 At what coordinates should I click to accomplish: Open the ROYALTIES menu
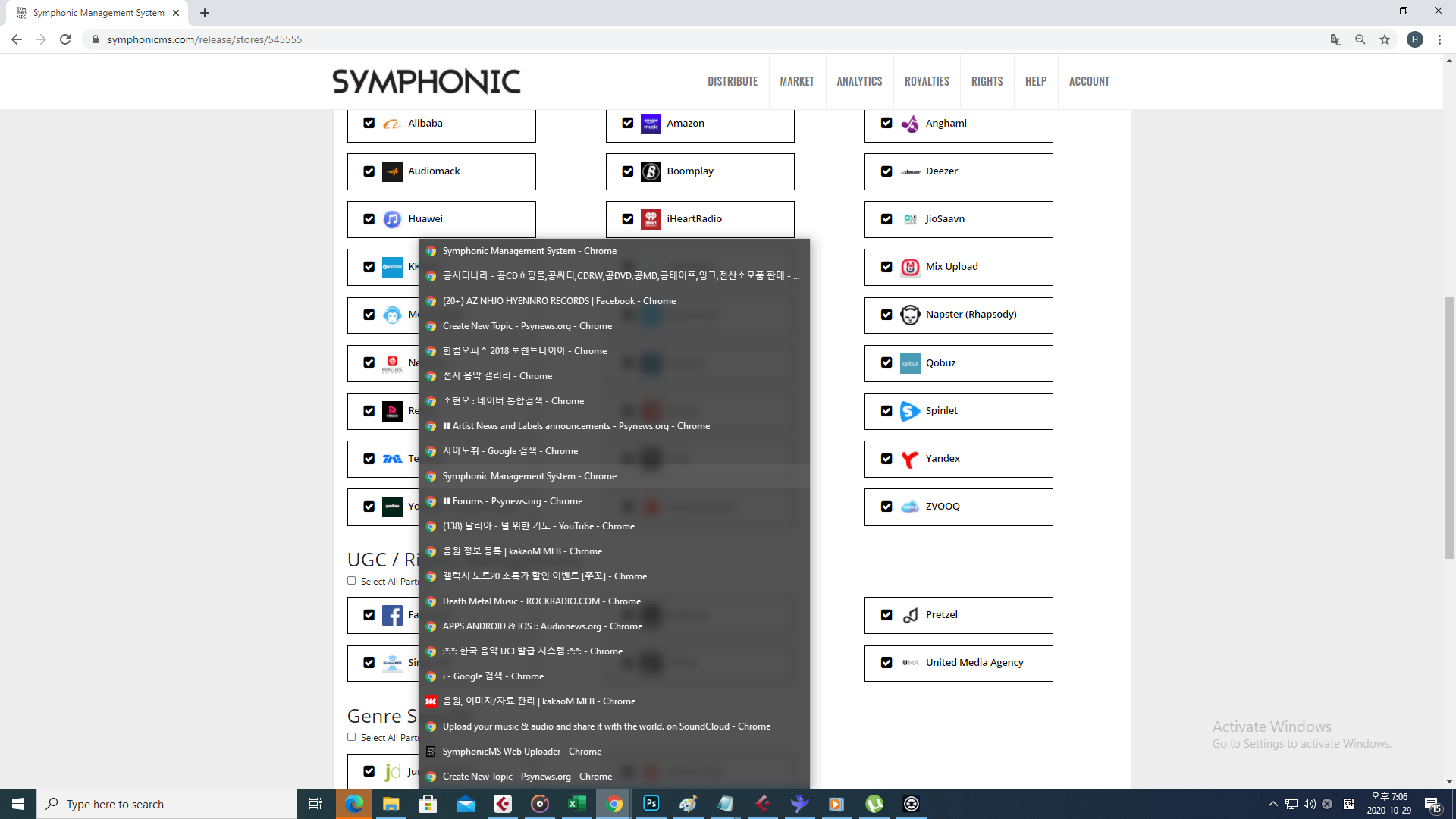pos(927,81)
